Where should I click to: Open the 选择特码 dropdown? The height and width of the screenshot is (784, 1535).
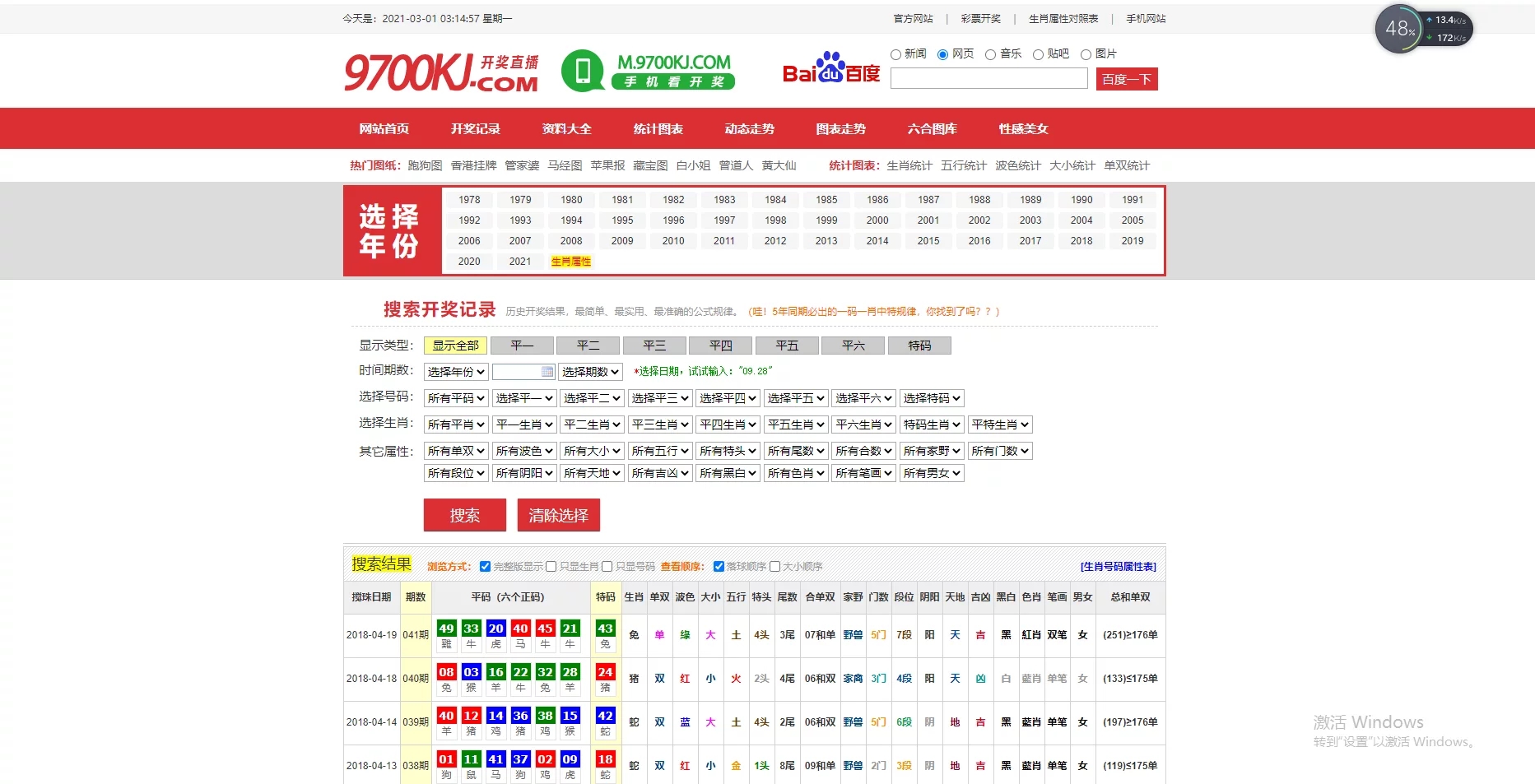(932, 398)
